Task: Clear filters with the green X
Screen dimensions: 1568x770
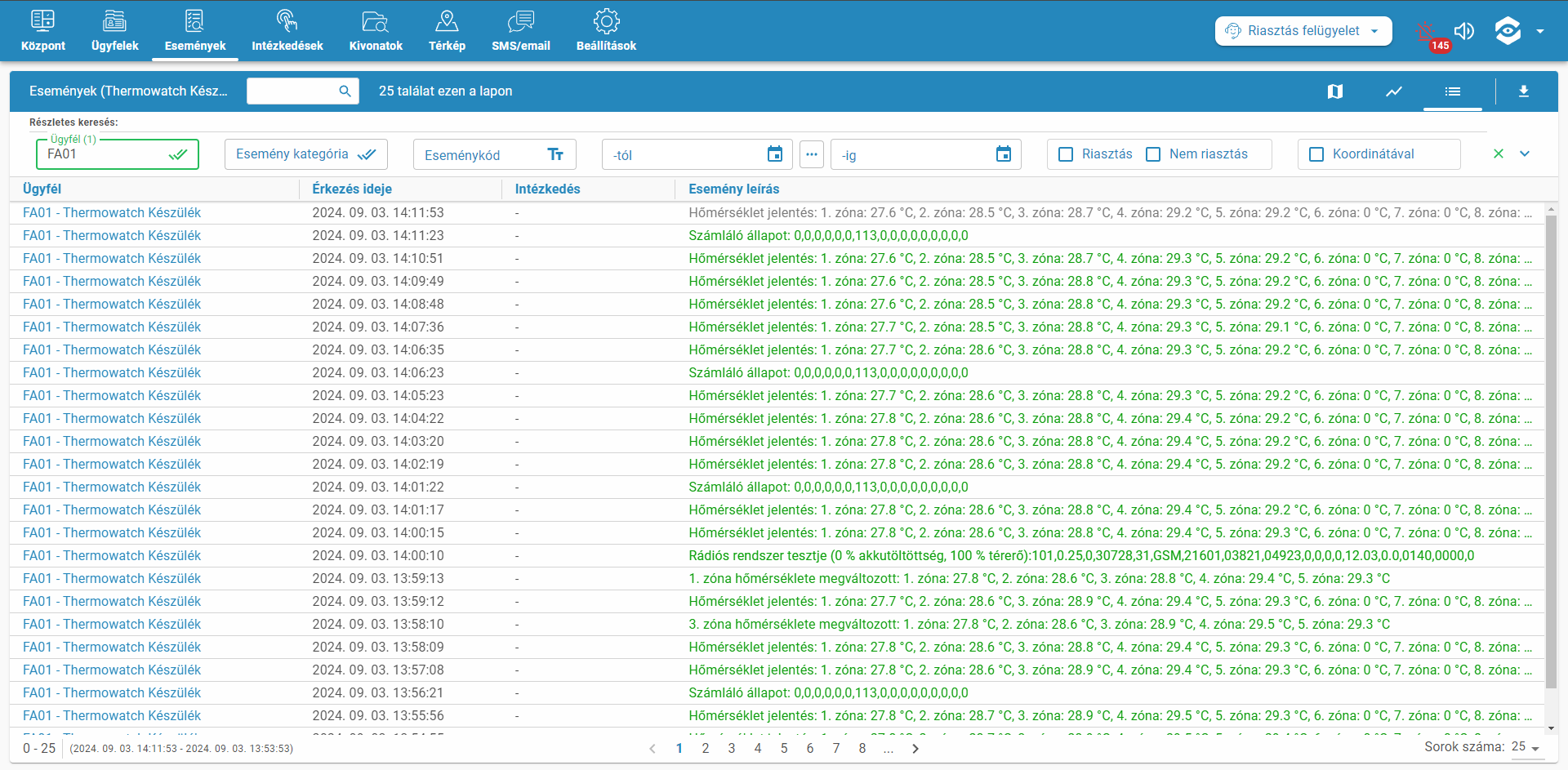Action: click(1499, 154)
